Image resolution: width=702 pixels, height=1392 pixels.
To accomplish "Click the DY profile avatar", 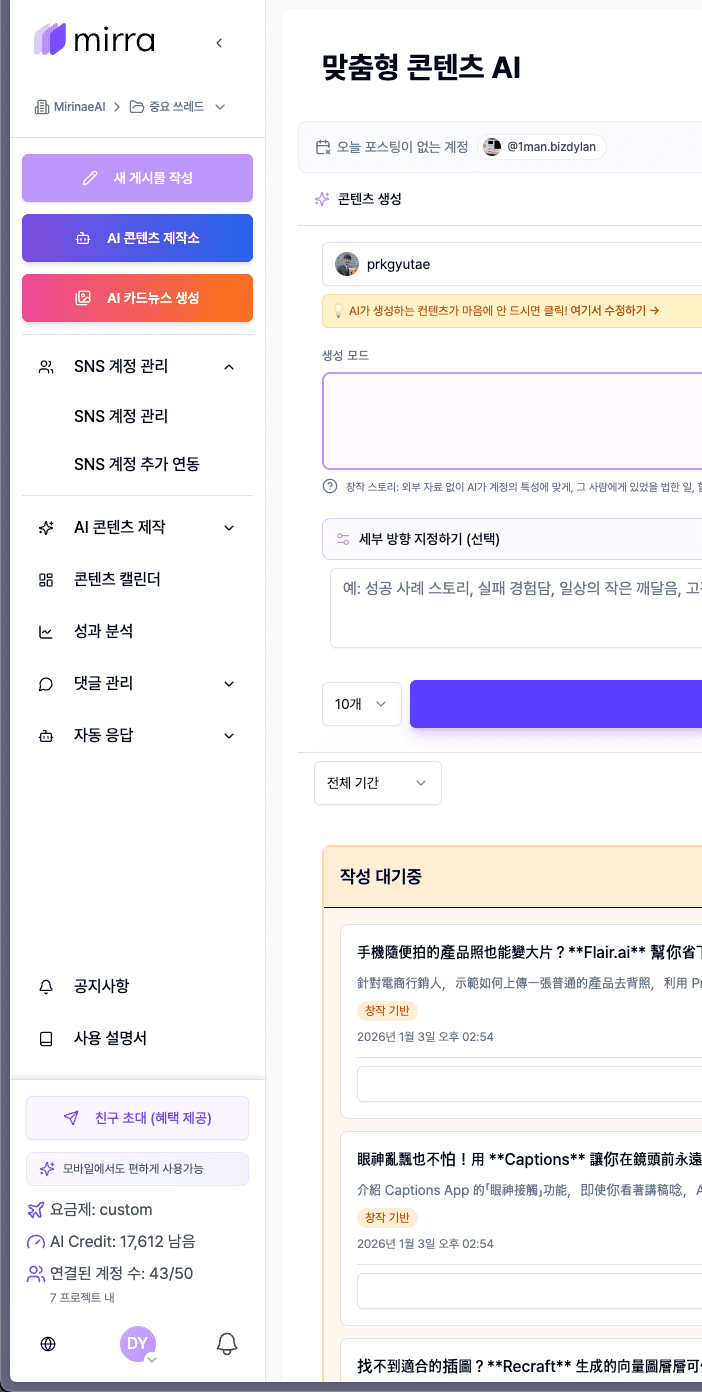I will [138, 1344].
